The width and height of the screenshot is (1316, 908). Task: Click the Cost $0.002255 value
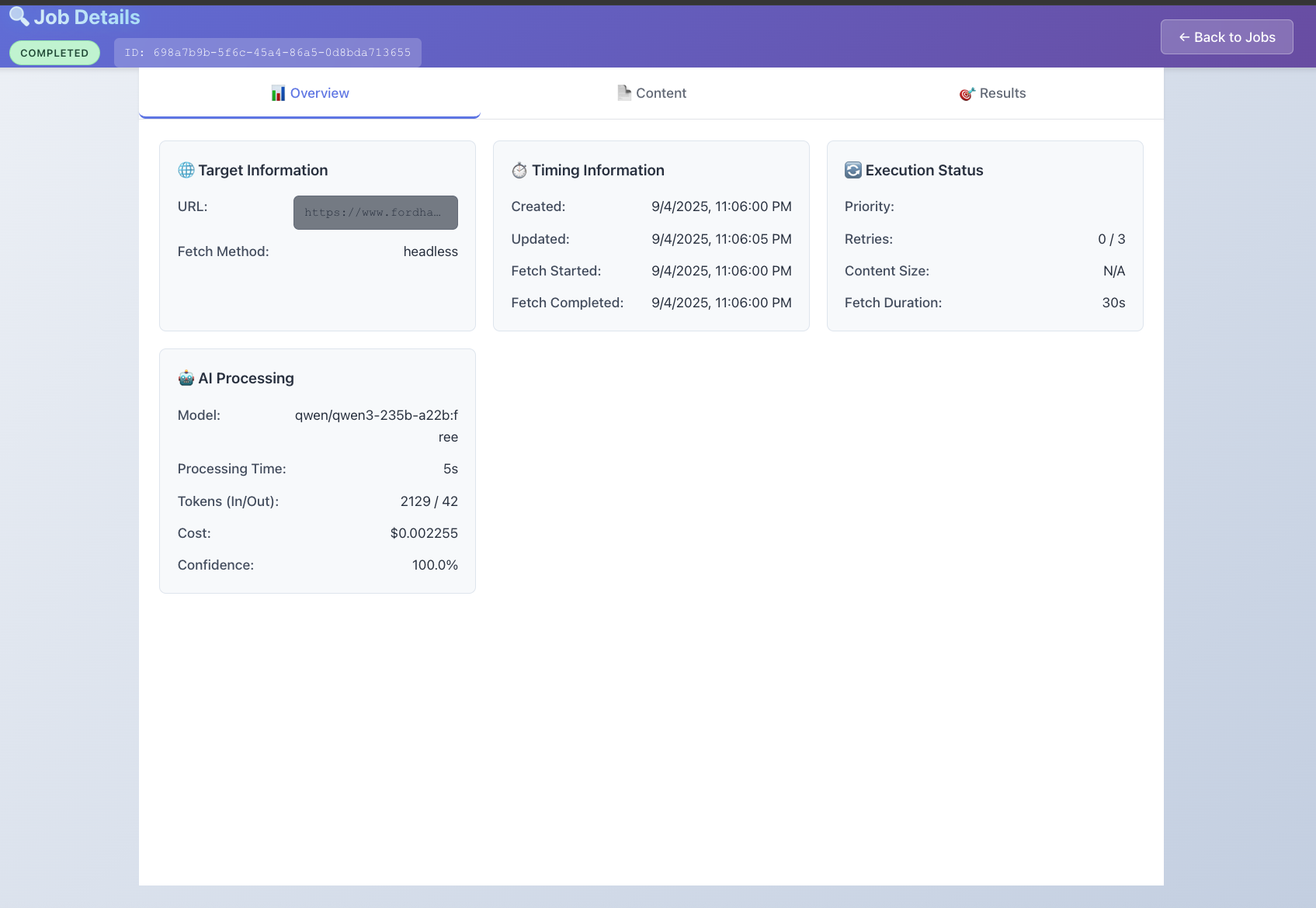(x=424, y=533)
